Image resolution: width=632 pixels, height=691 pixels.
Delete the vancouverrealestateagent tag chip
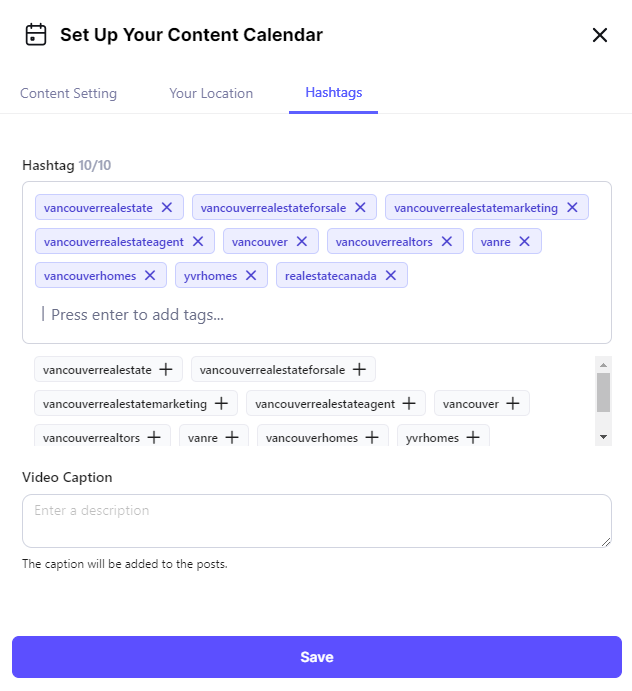click(198, 242)
